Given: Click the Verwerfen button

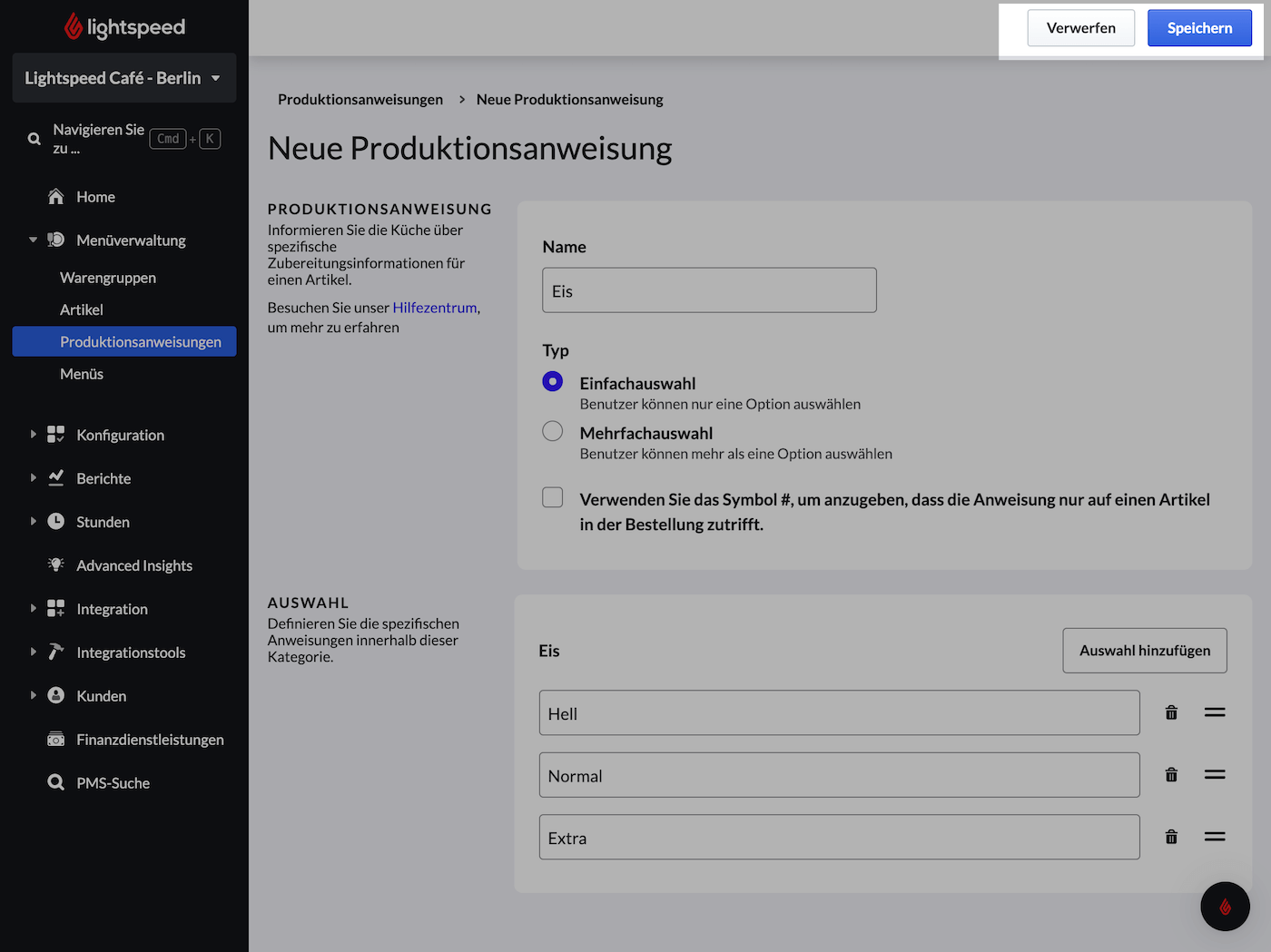Looking at the screenshot, I should coord(1080,28).
